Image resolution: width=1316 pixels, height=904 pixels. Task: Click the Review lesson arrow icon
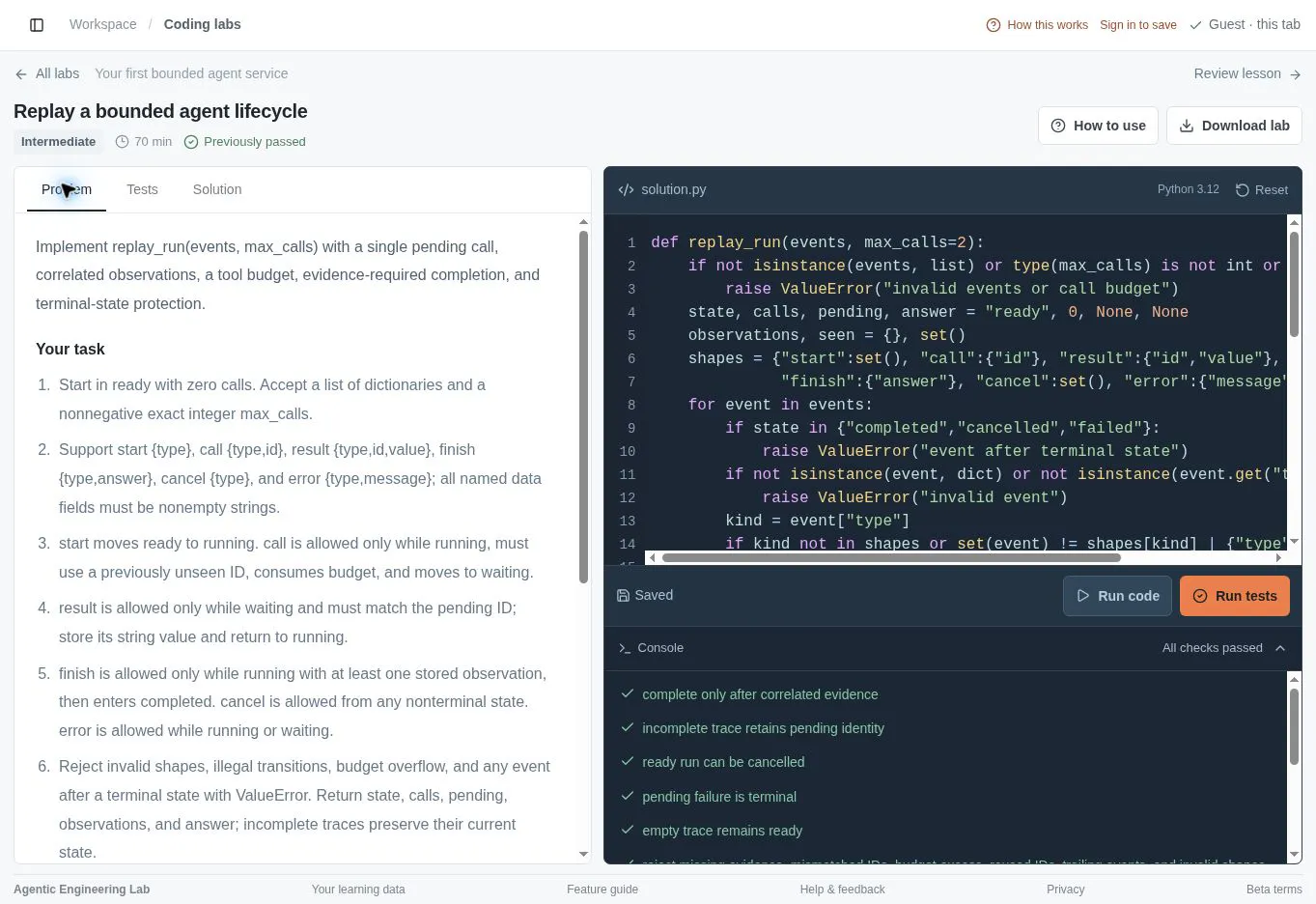click(x=1295, y=74)
